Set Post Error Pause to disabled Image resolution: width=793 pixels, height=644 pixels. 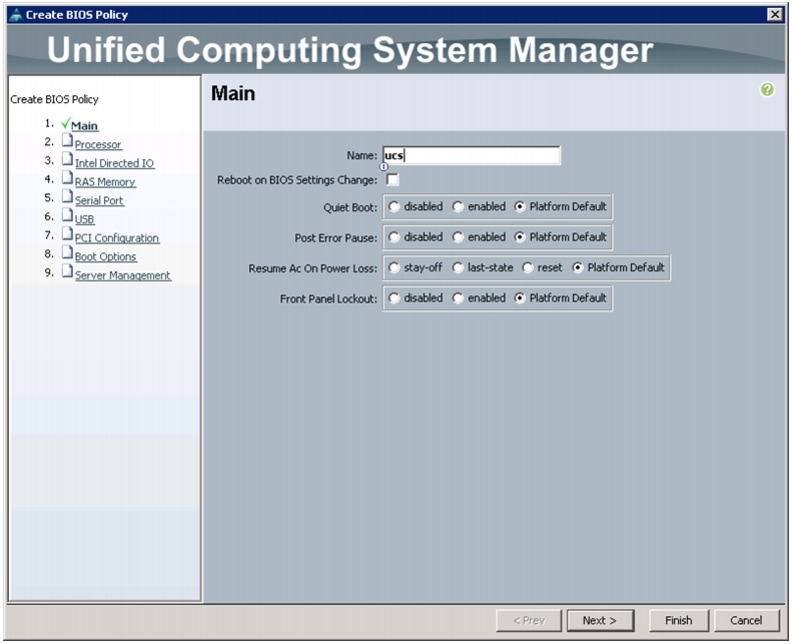(x=394, y=237)
